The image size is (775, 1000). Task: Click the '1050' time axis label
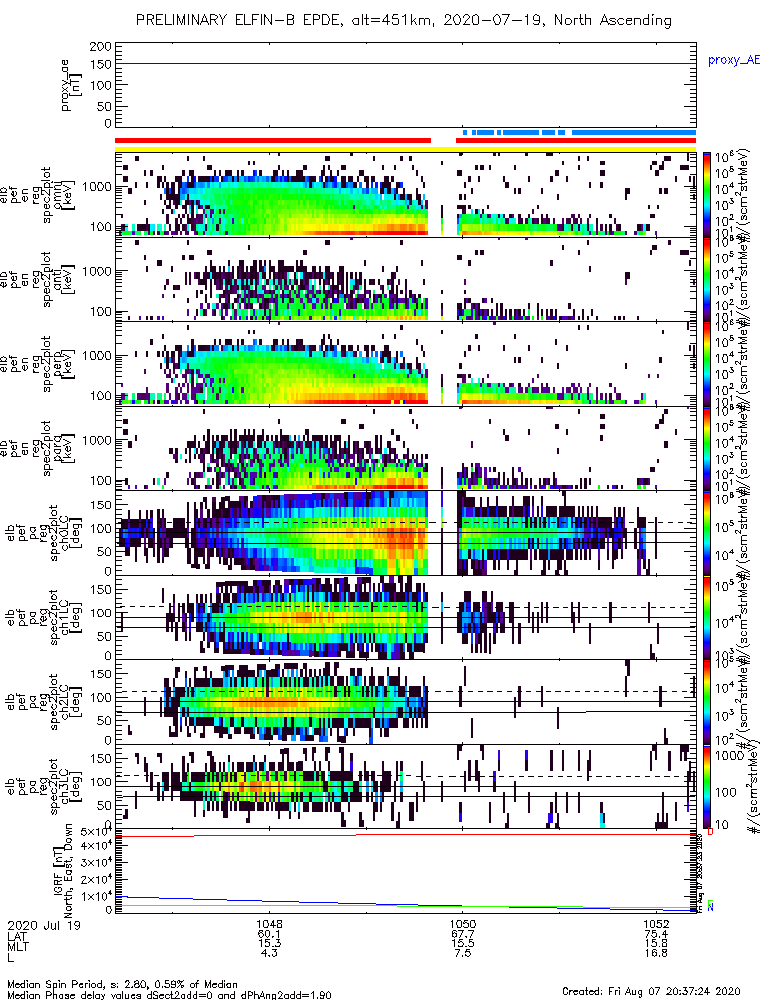(462, 924)
